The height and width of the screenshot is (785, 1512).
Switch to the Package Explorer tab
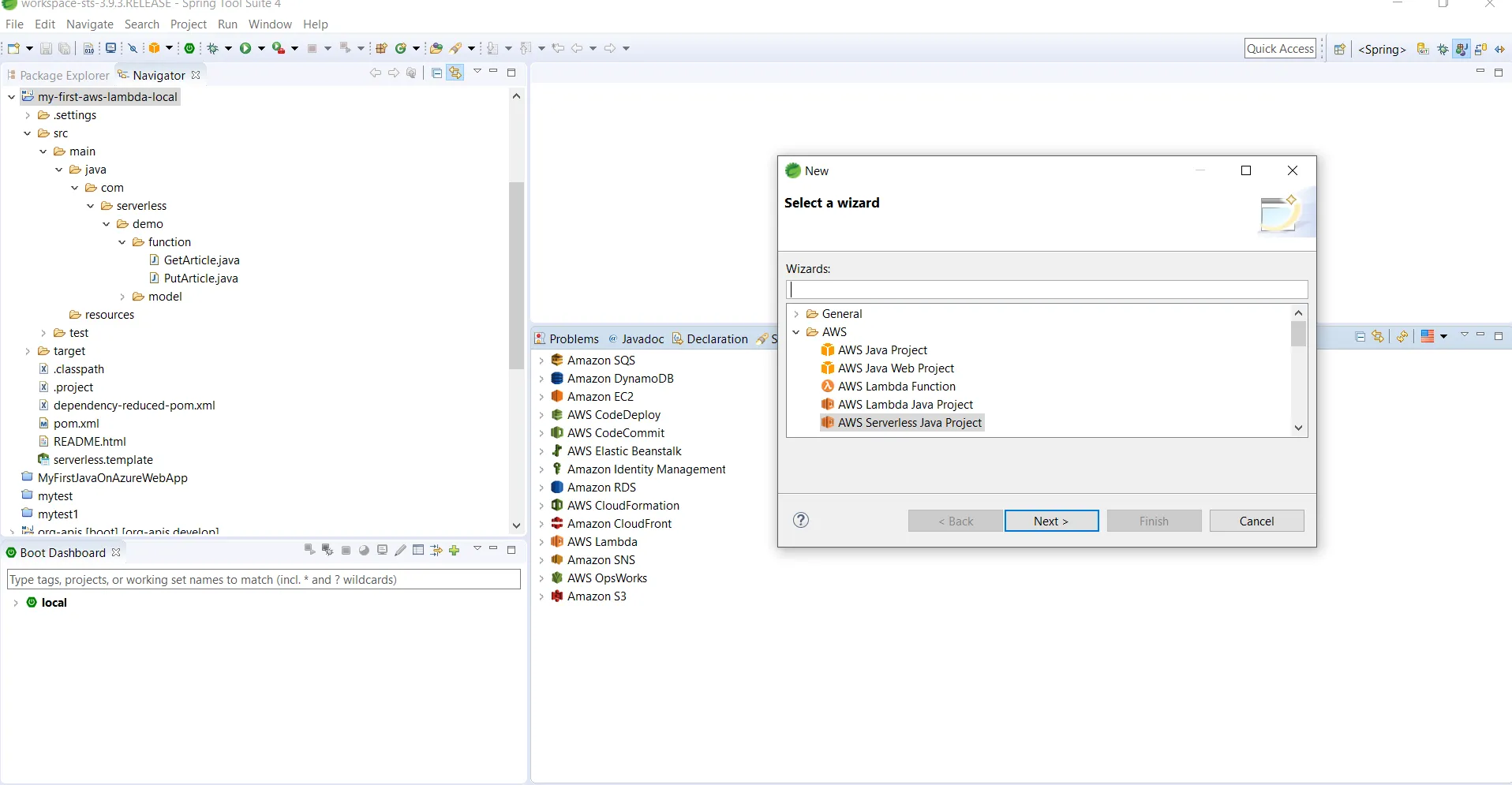(x=58, y=75)
